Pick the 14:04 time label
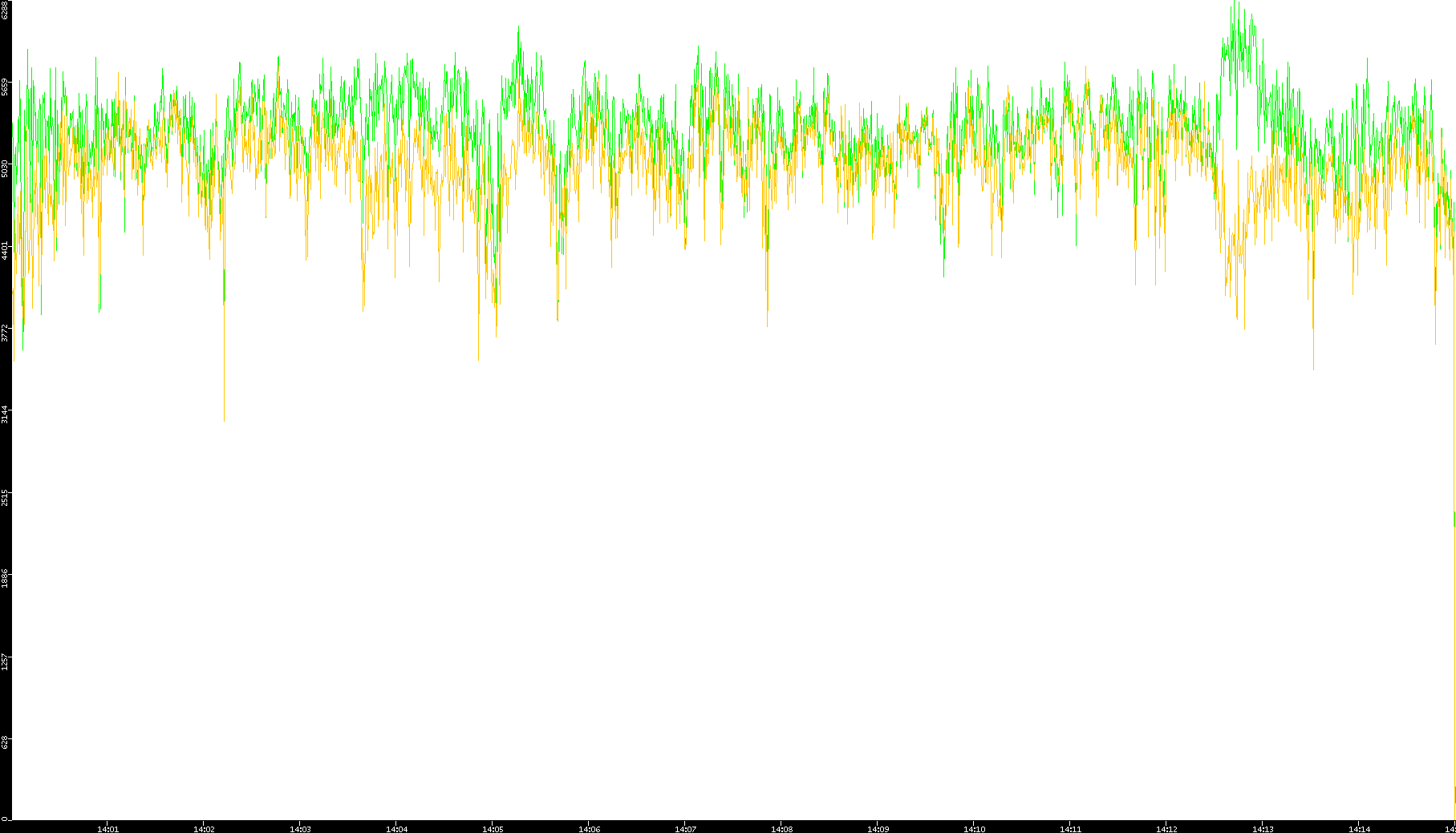The height and width of the screenshot is (833, 1456). tap(396, 829)
